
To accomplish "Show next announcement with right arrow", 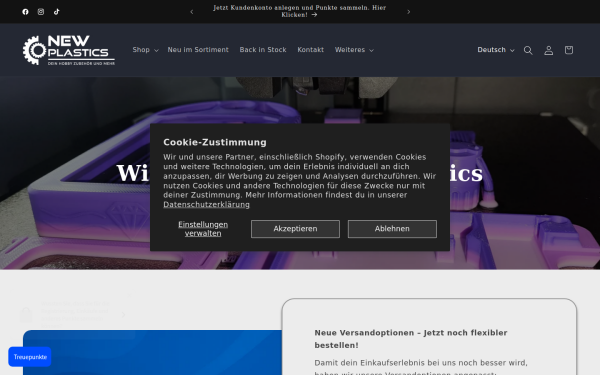I will (408, 12).
